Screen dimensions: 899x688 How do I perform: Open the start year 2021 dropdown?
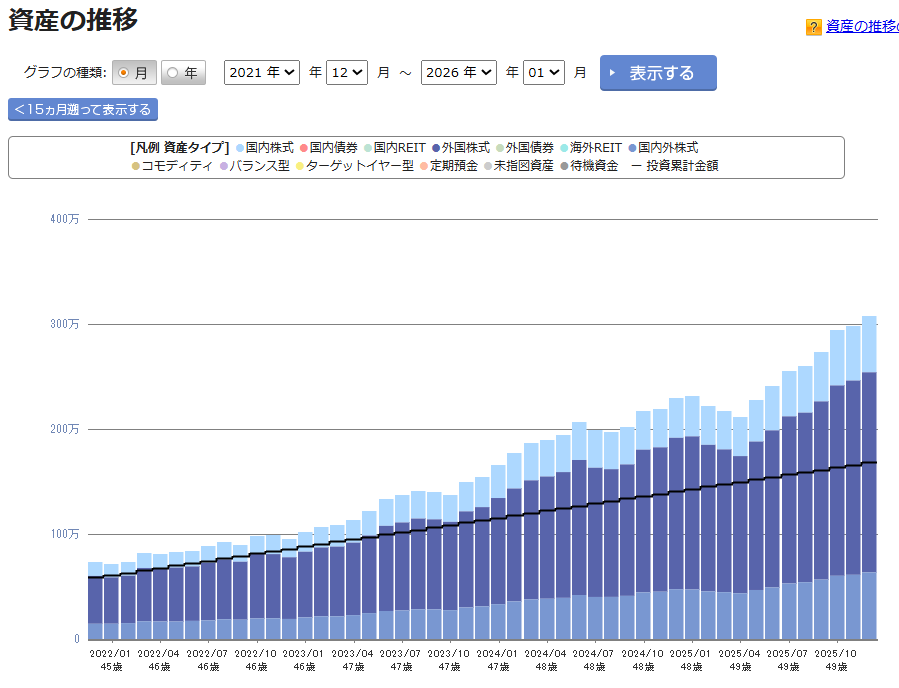click(x=261, y=72)
